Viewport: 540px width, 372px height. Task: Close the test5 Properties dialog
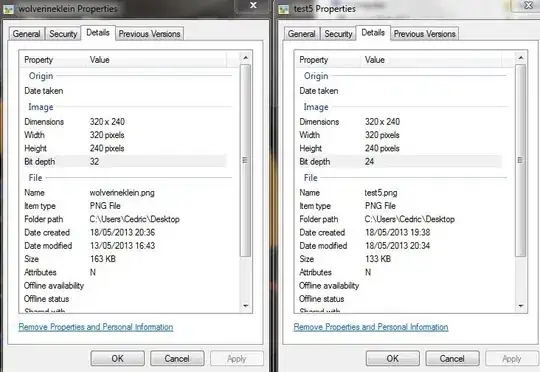[527, 6]
